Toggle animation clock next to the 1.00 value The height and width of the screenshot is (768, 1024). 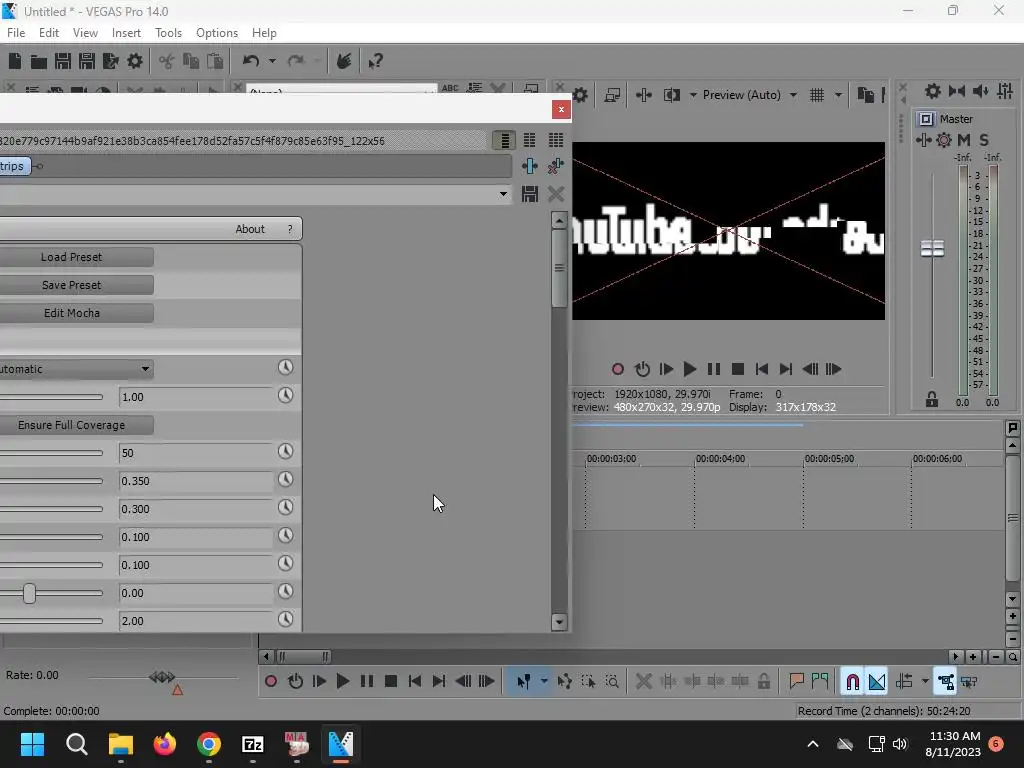285,395
